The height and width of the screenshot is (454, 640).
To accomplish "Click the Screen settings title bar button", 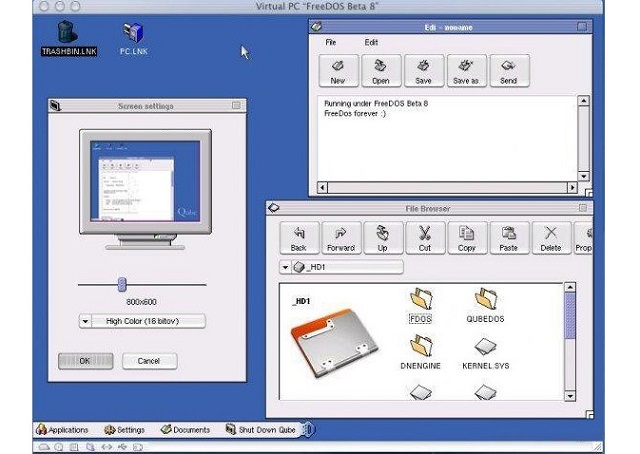I will [236, 106].
